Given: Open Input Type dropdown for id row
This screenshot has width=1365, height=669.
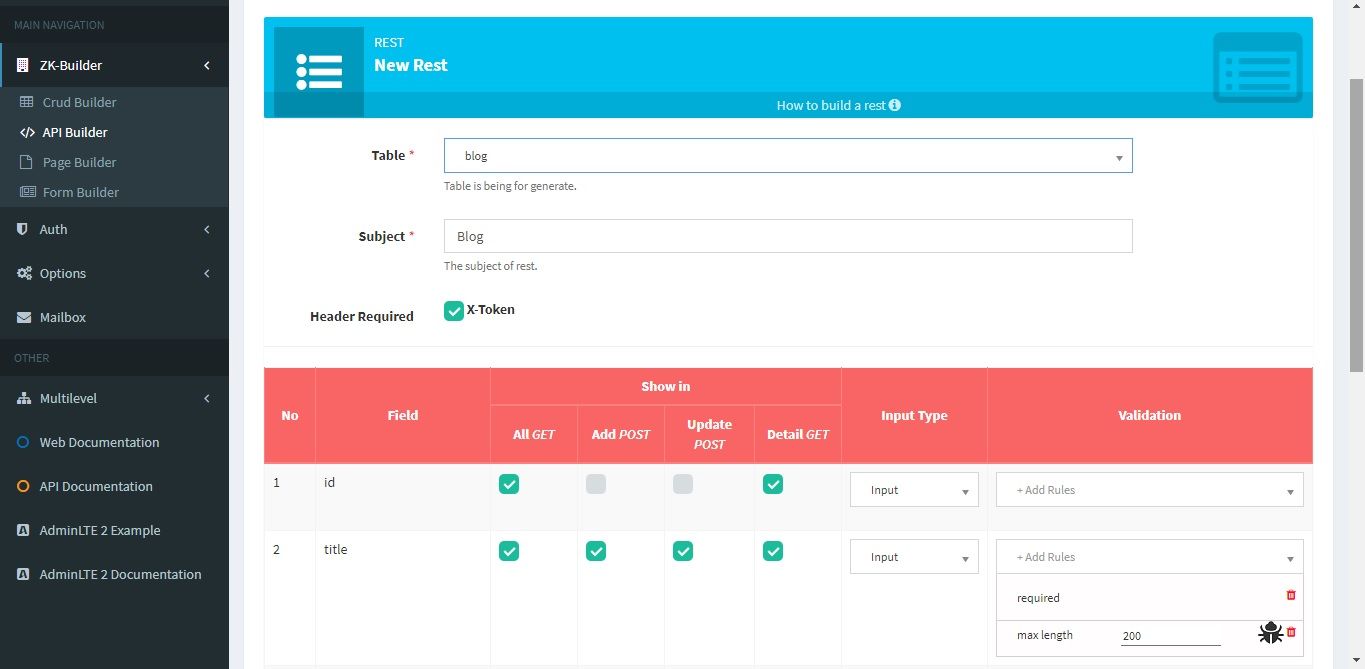Looking at the screenshot, I should click(x=914, y=490).
